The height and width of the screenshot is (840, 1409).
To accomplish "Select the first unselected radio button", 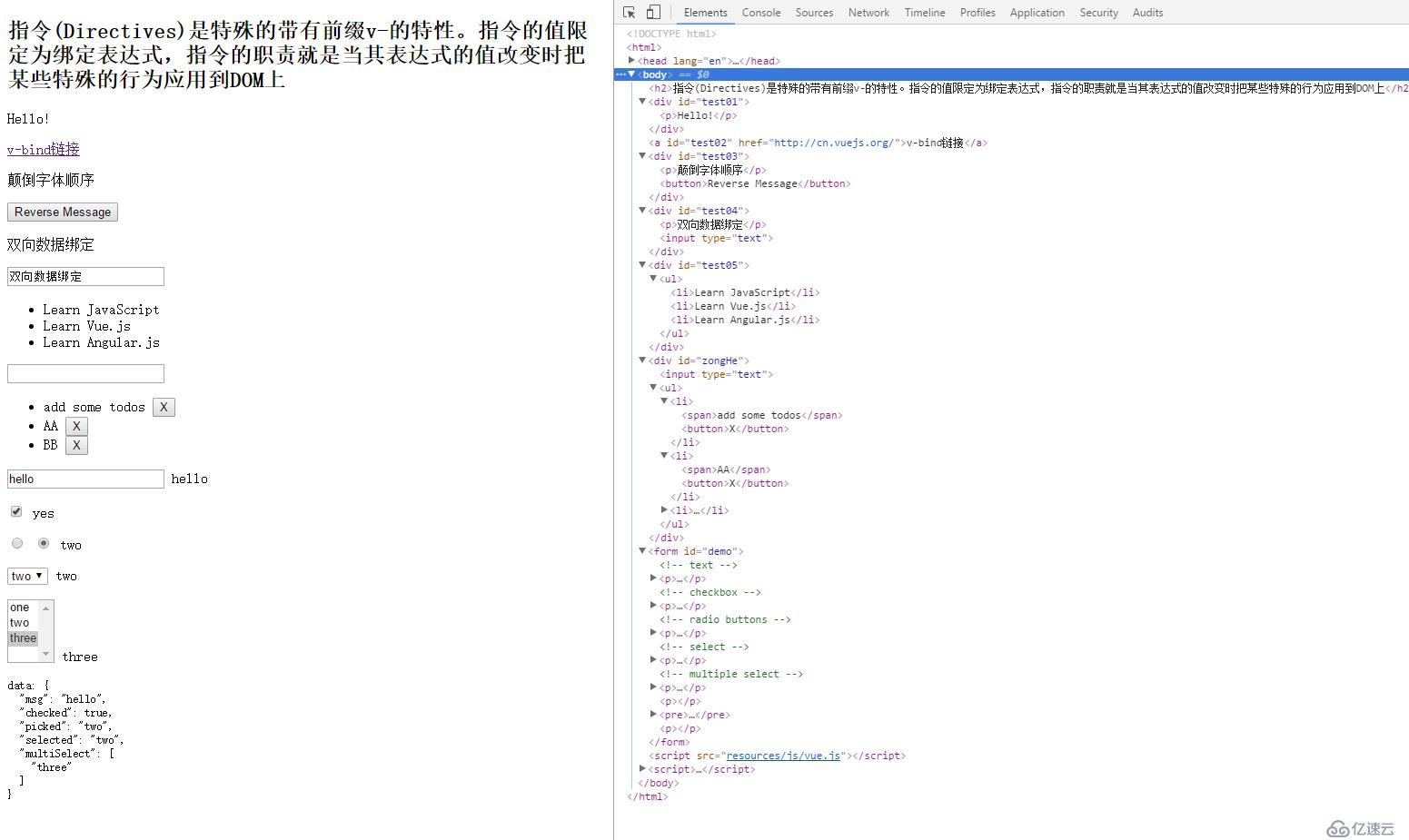I will pos(17,543).
